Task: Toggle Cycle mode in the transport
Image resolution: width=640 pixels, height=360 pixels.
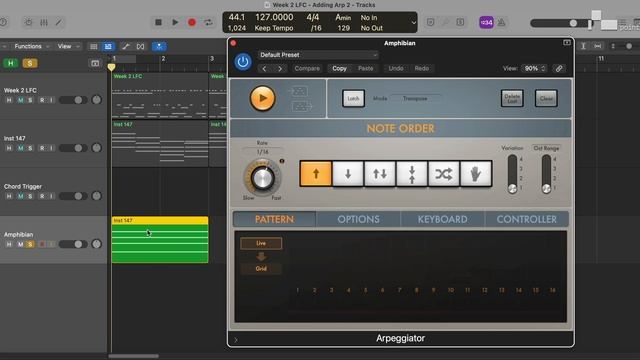Action: coord(208,22)
